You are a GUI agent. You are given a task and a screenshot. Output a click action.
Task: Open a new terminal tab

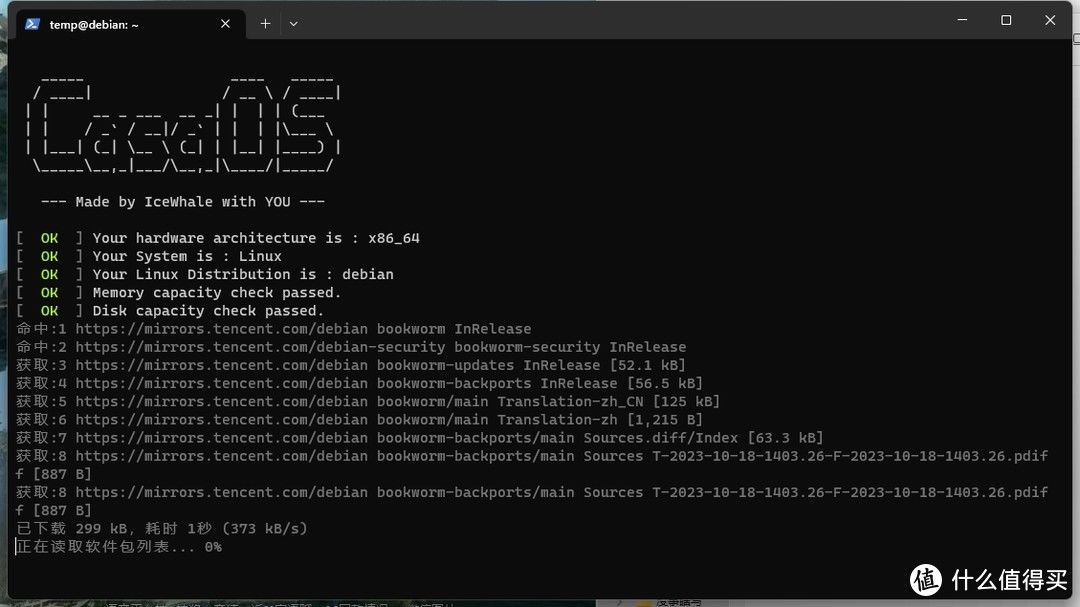(265, 24)
